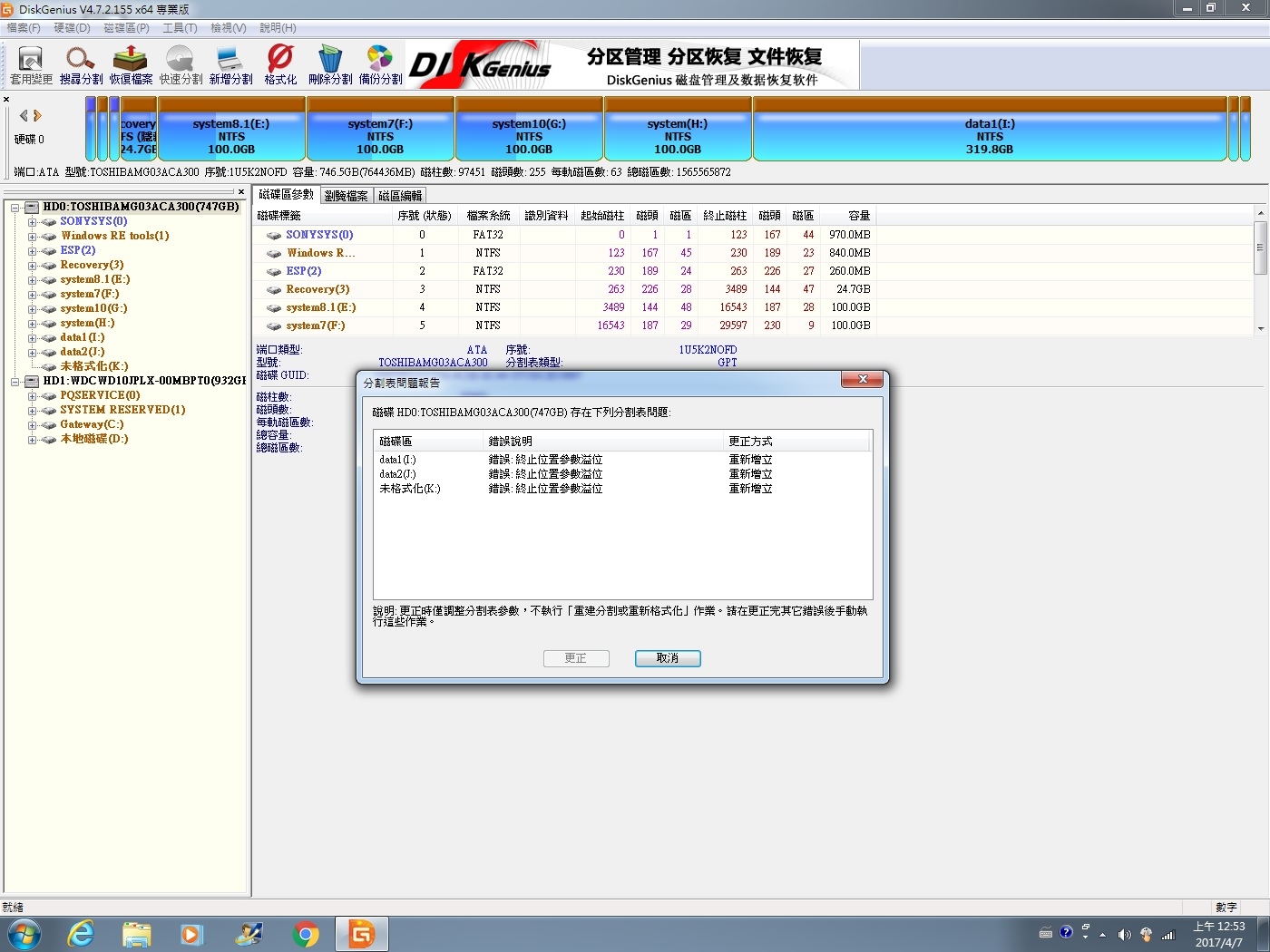
Task: Select the 刪除分割 delete partition icon
Action: click(x=330, y=65)
